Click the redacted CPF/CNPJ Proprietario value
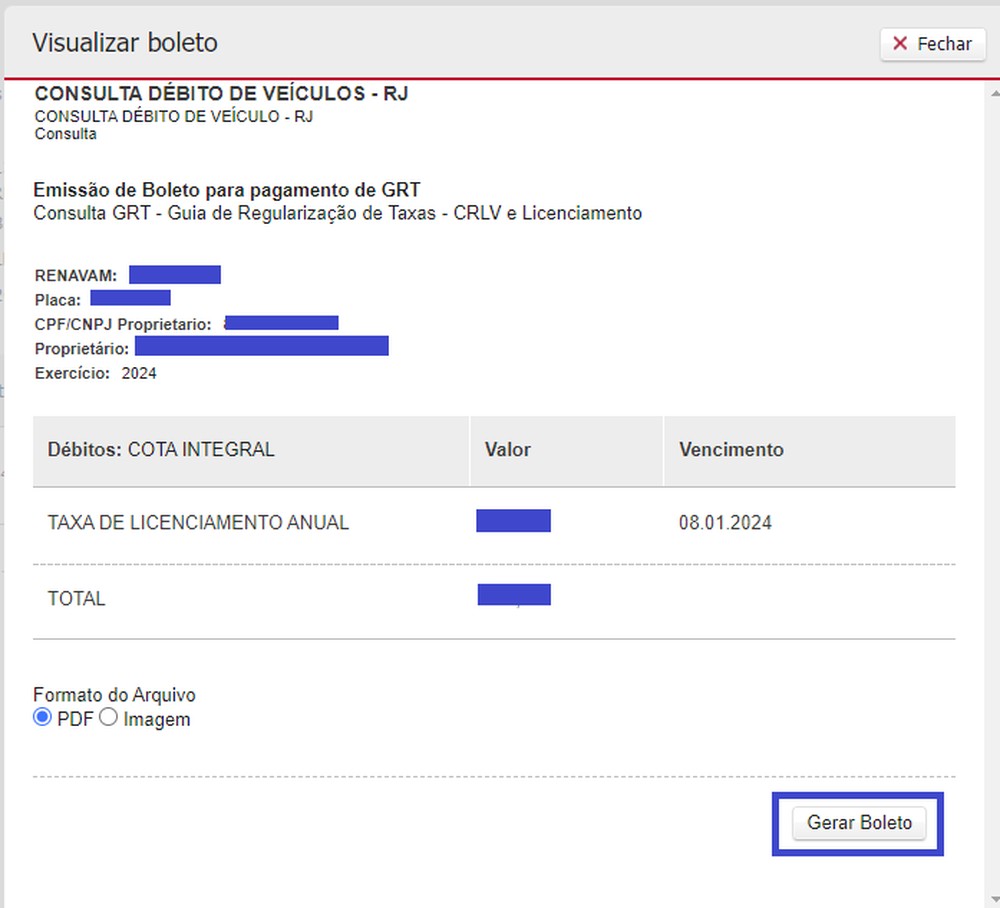1000x908 pixels. (x=282, y=323)
